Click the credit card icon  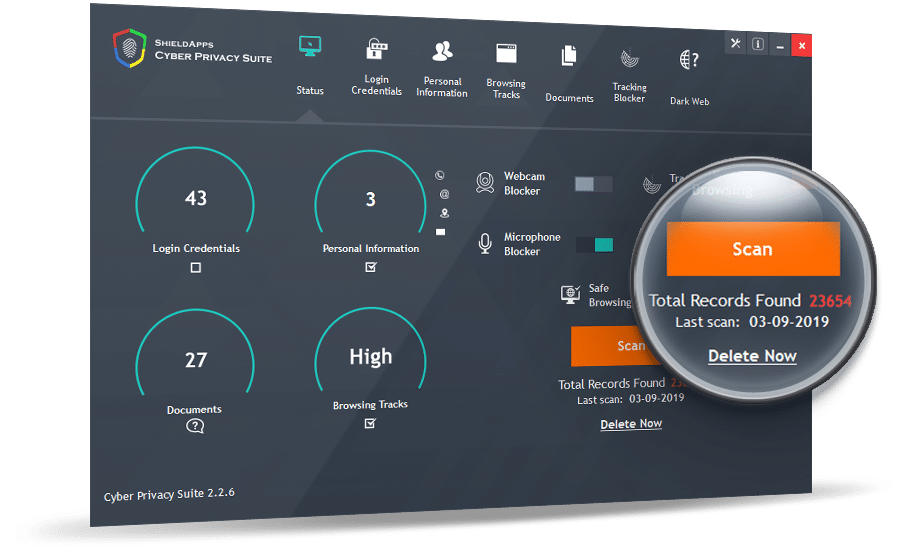440,232
